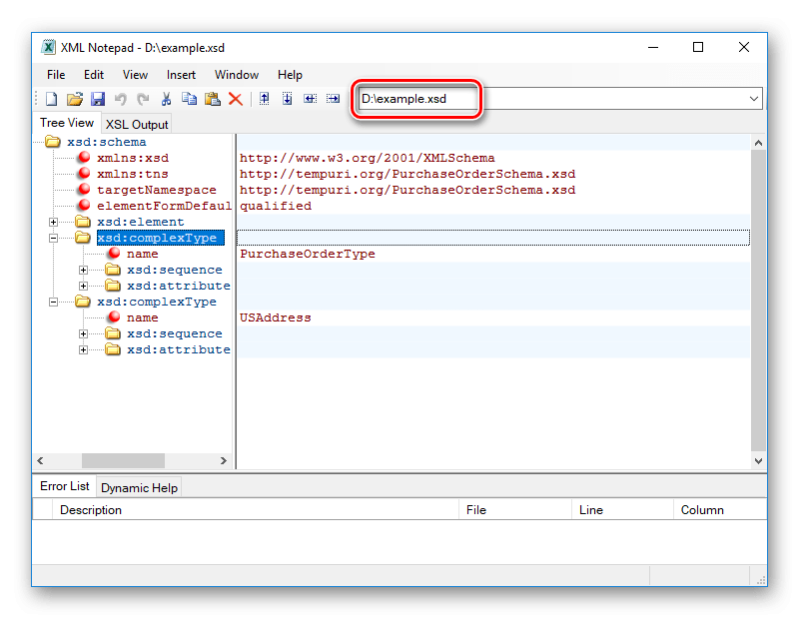Sort the error list by Description column
Screen dimensions: 800x619
tap(255, 510)
